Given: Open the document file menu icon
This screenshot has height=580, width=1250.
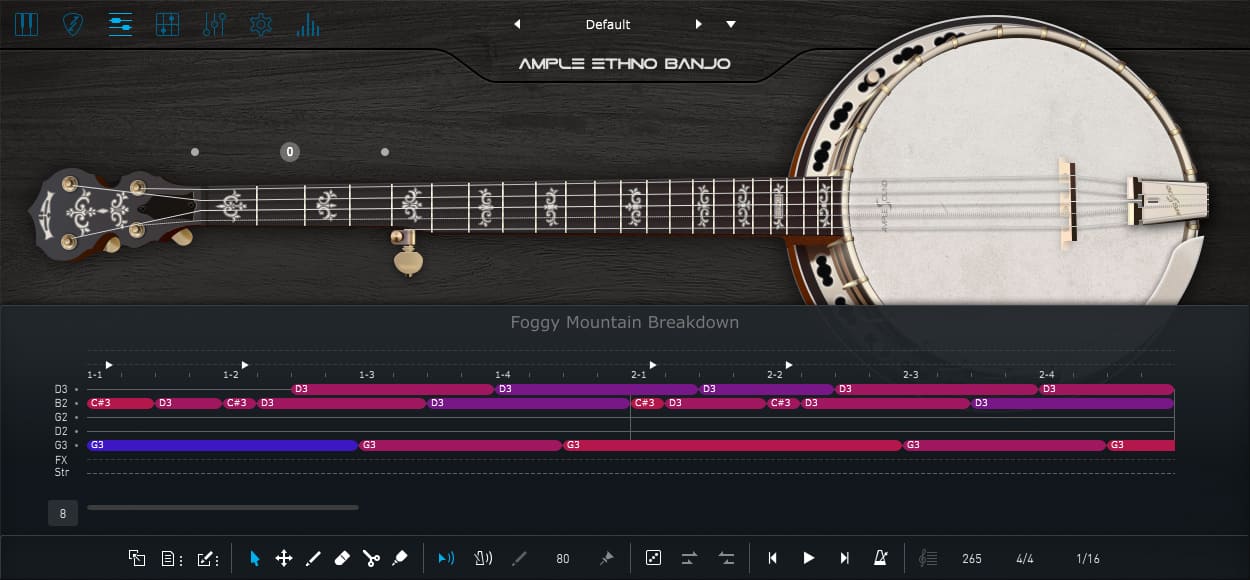Looking at the screenshot, I should pyautogui.click(x=170, y=558).
